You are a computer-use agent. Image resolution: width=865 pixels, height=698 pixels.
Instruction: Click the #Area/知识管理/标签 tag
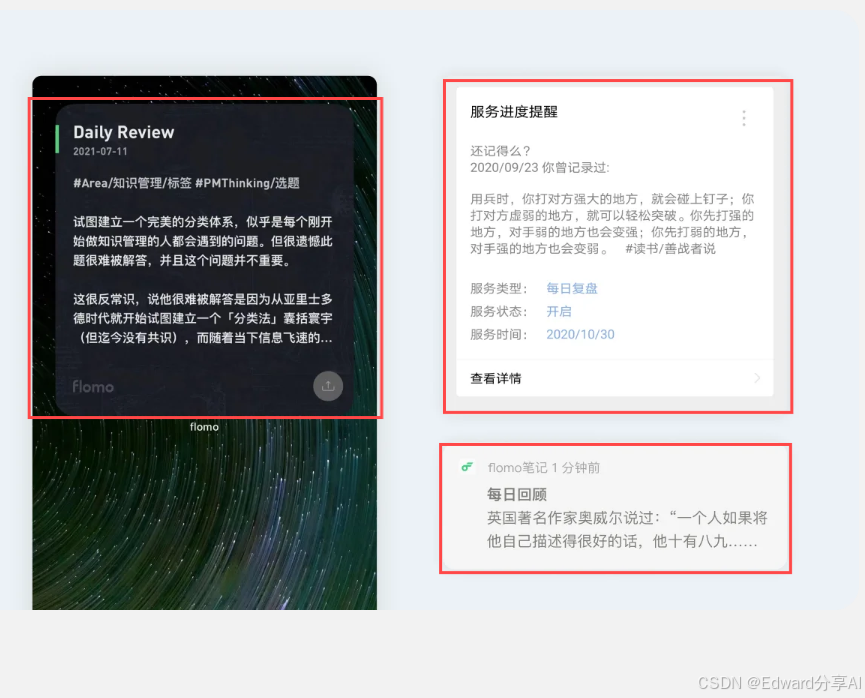click(x=132, y=183)
